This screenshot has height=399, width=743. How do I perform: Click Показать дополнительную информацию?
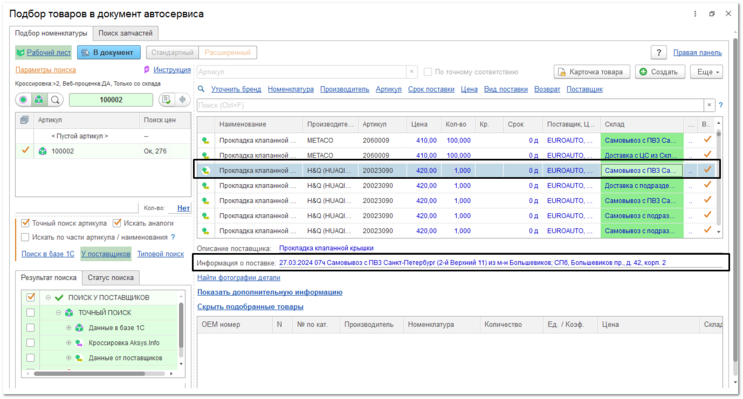(x=270, y=292)
